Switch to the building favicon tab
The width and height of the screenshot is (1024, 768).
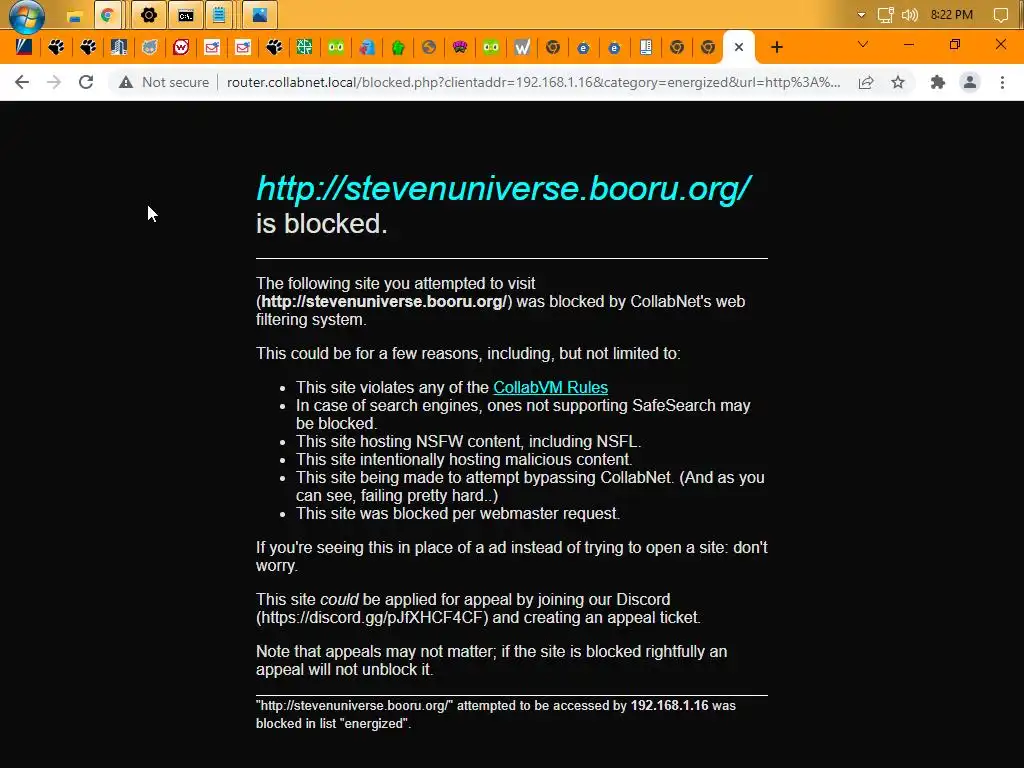[118, 47]
